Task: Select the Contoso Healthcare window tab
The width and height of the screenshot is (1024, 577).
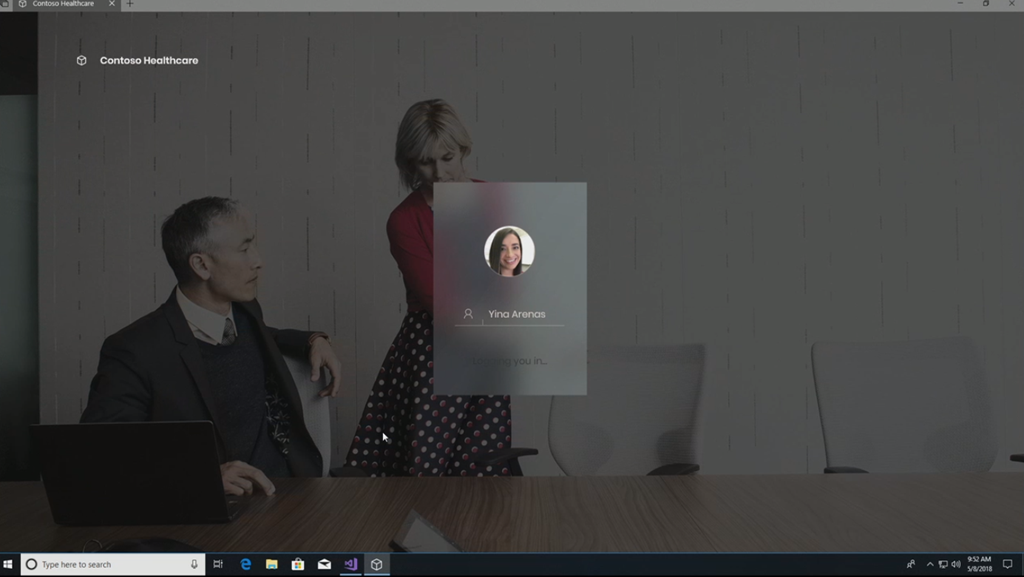Action: (62, 5)
